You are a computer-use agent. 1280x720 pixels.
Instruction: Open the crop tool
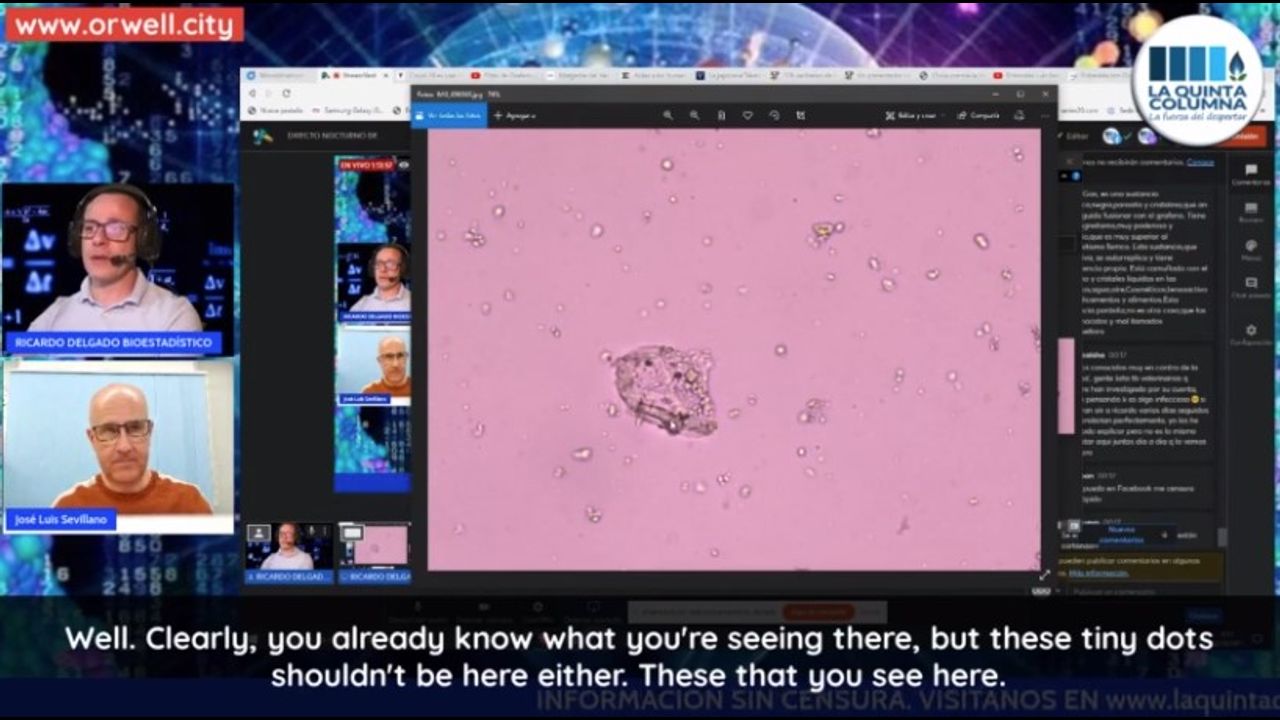(800, 116)
